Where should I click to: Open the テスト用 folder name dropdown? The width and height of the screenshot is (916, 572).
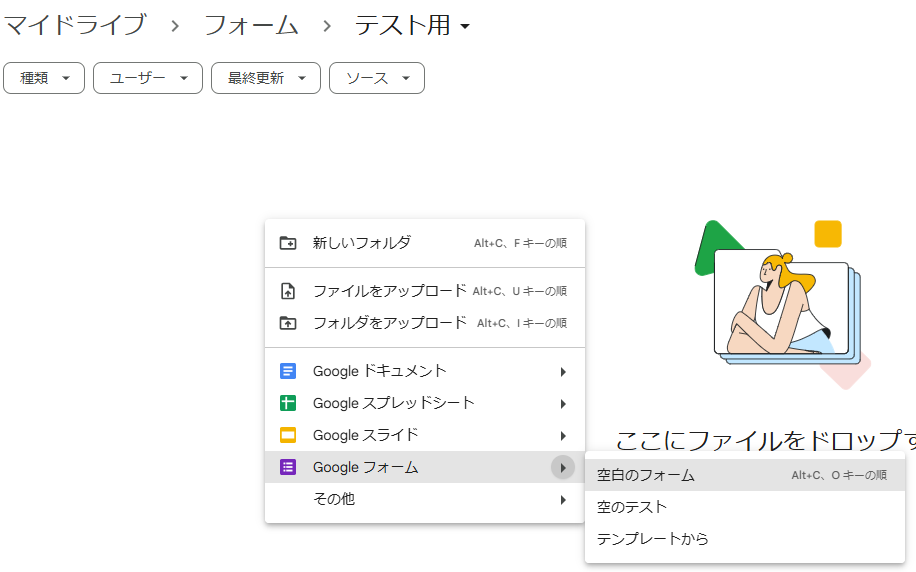tap(465, 26)
